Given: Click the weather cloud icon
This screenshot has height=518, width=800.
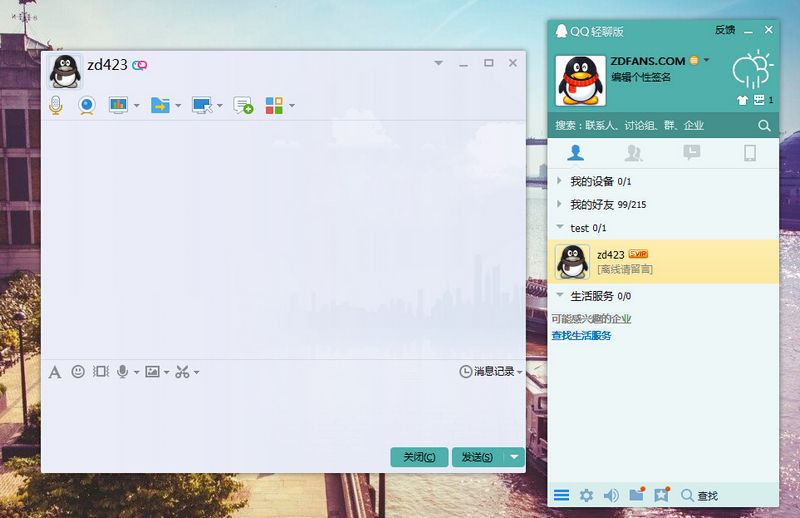Looking at the screenshot, I should coord(753,69).
